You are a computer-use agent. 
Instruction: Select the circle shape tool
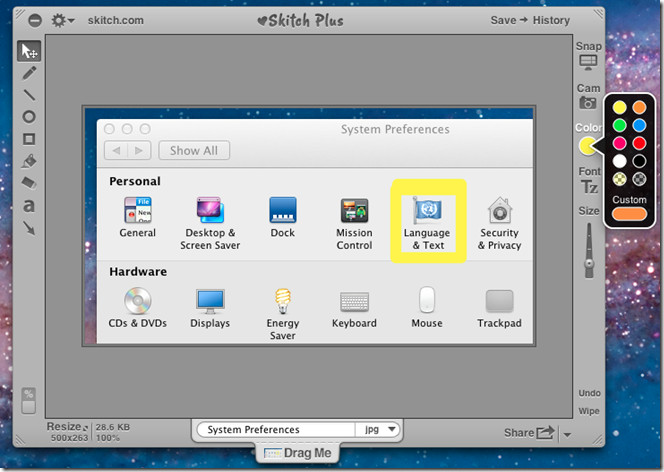[29, 117]
